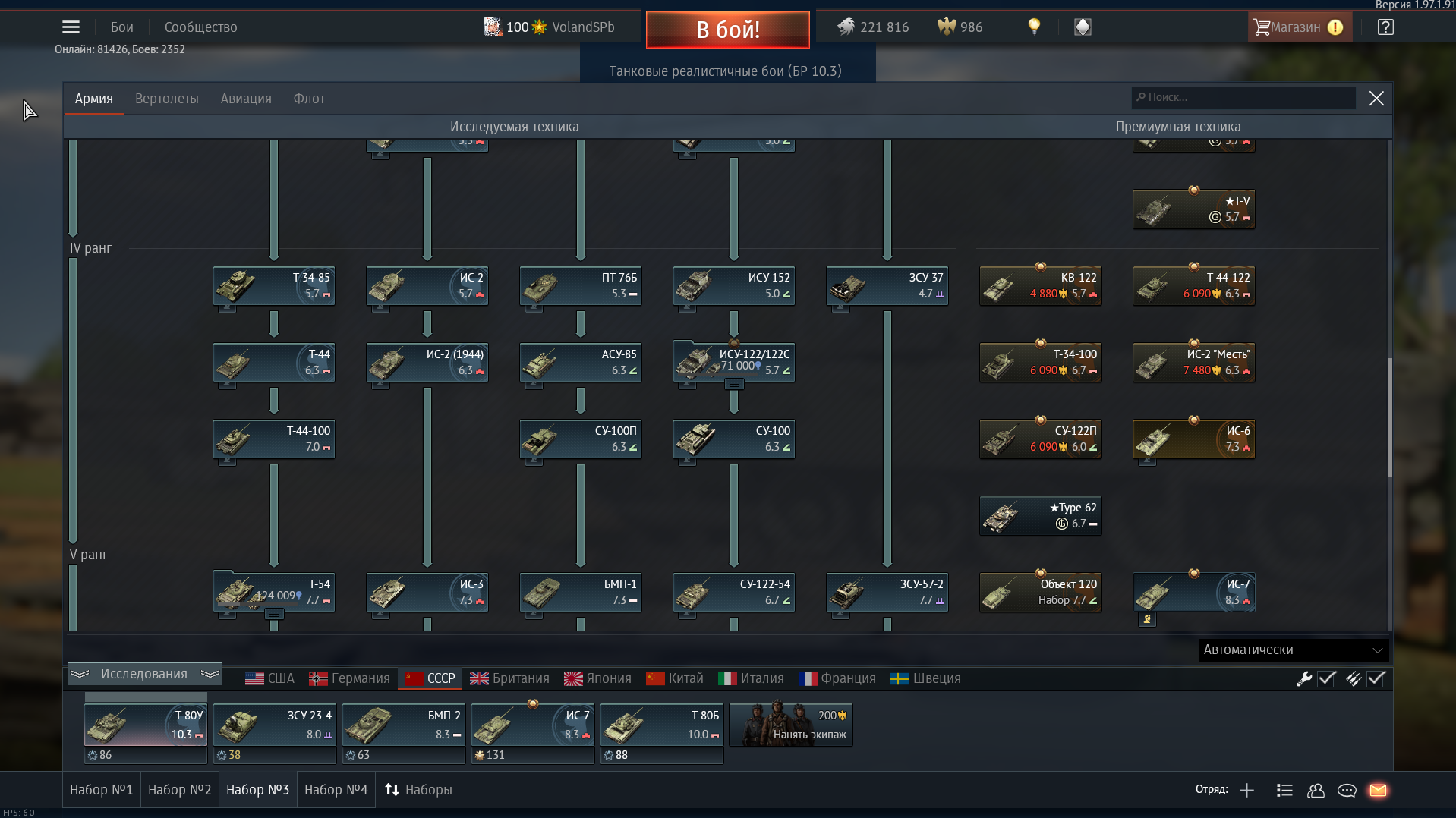The height and width of the screenshot is (818, 1456).
Task: Click the ammunition auto-refill icon
Action: pos(1354,679)
